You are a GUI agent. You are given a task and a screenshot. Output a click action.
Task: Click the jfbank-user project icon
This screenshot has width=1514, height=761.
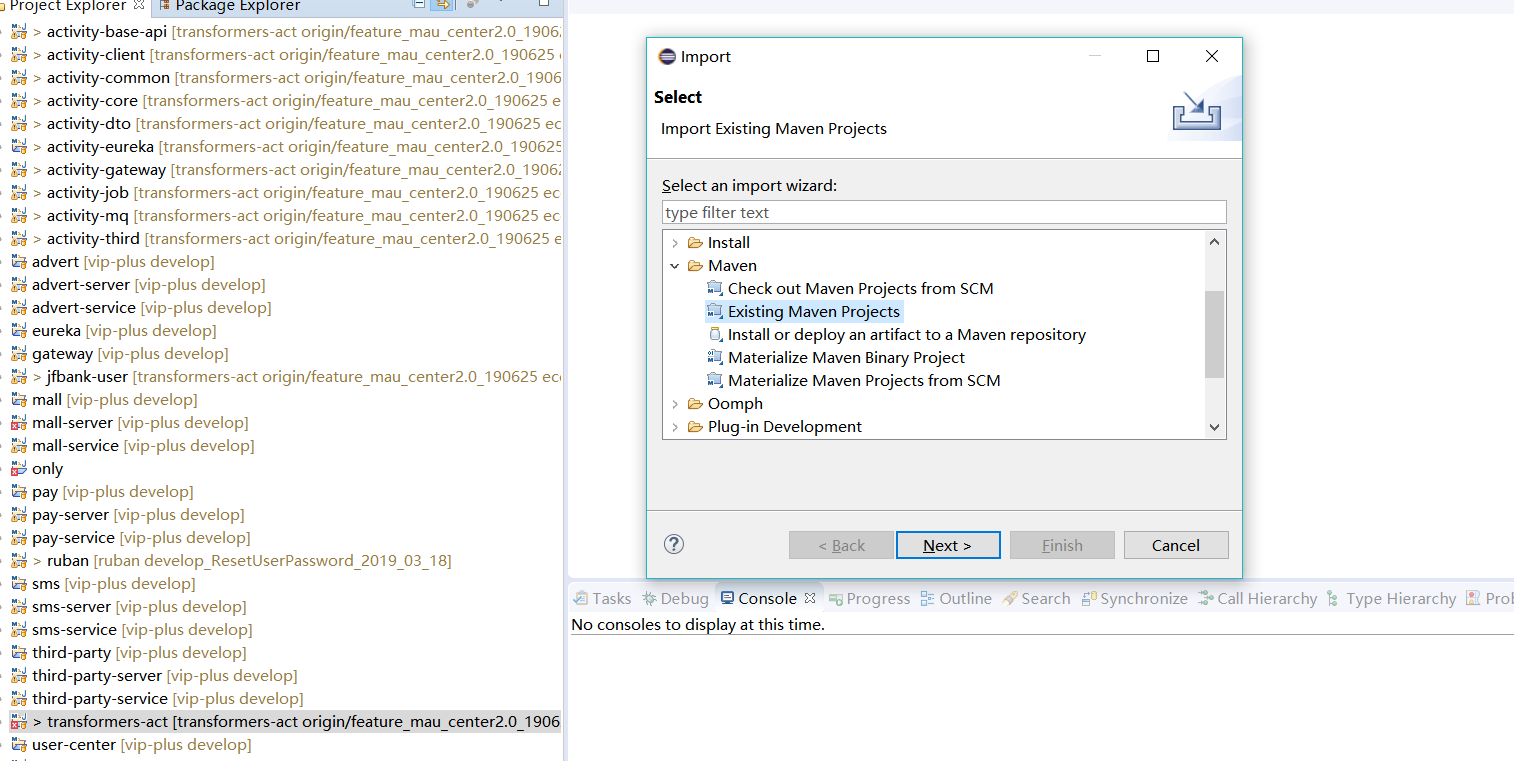[x=19, y=377]
